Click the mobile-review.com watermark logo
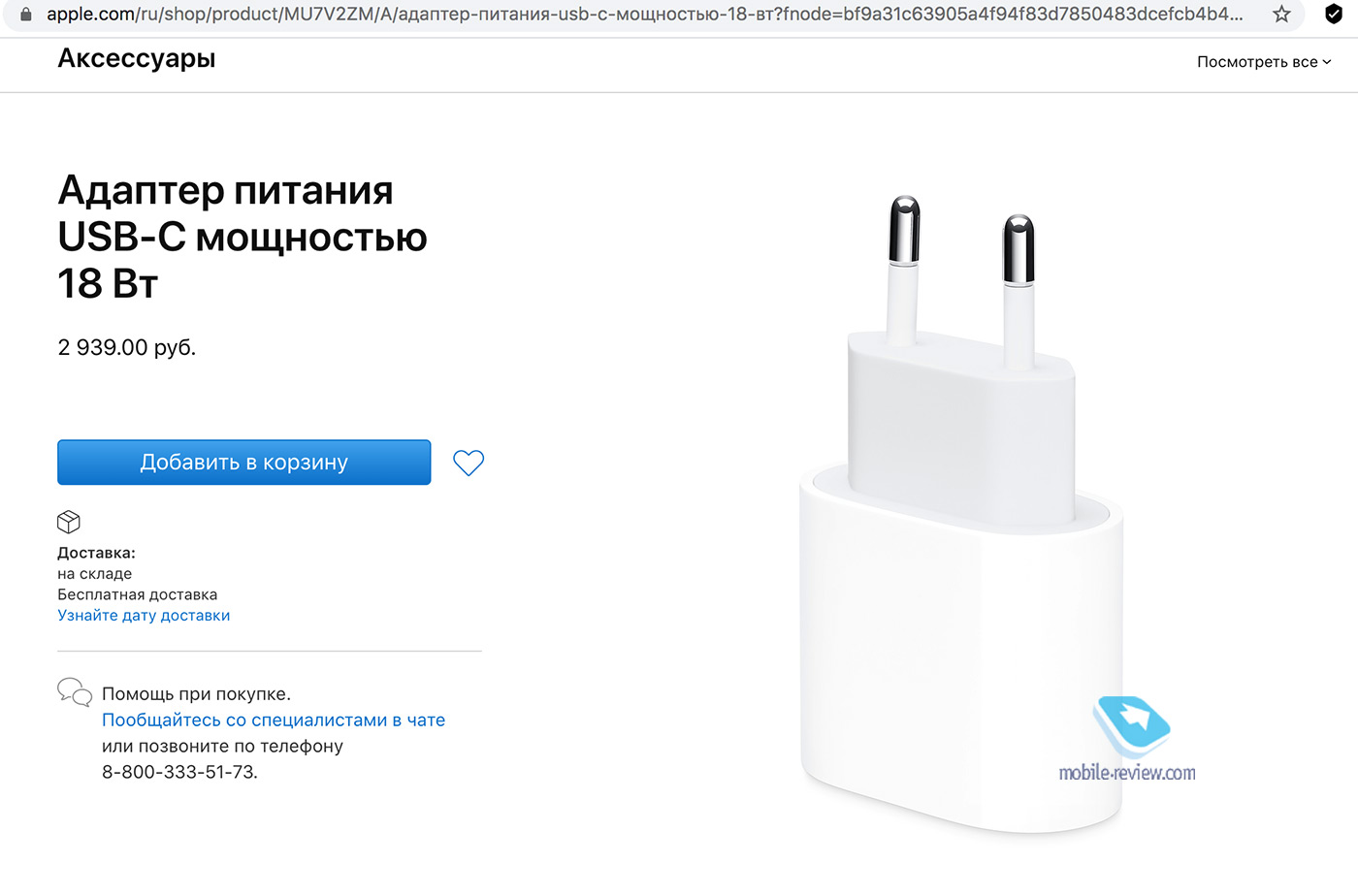Screen dimensions: 1358x896 (1128, 740)
